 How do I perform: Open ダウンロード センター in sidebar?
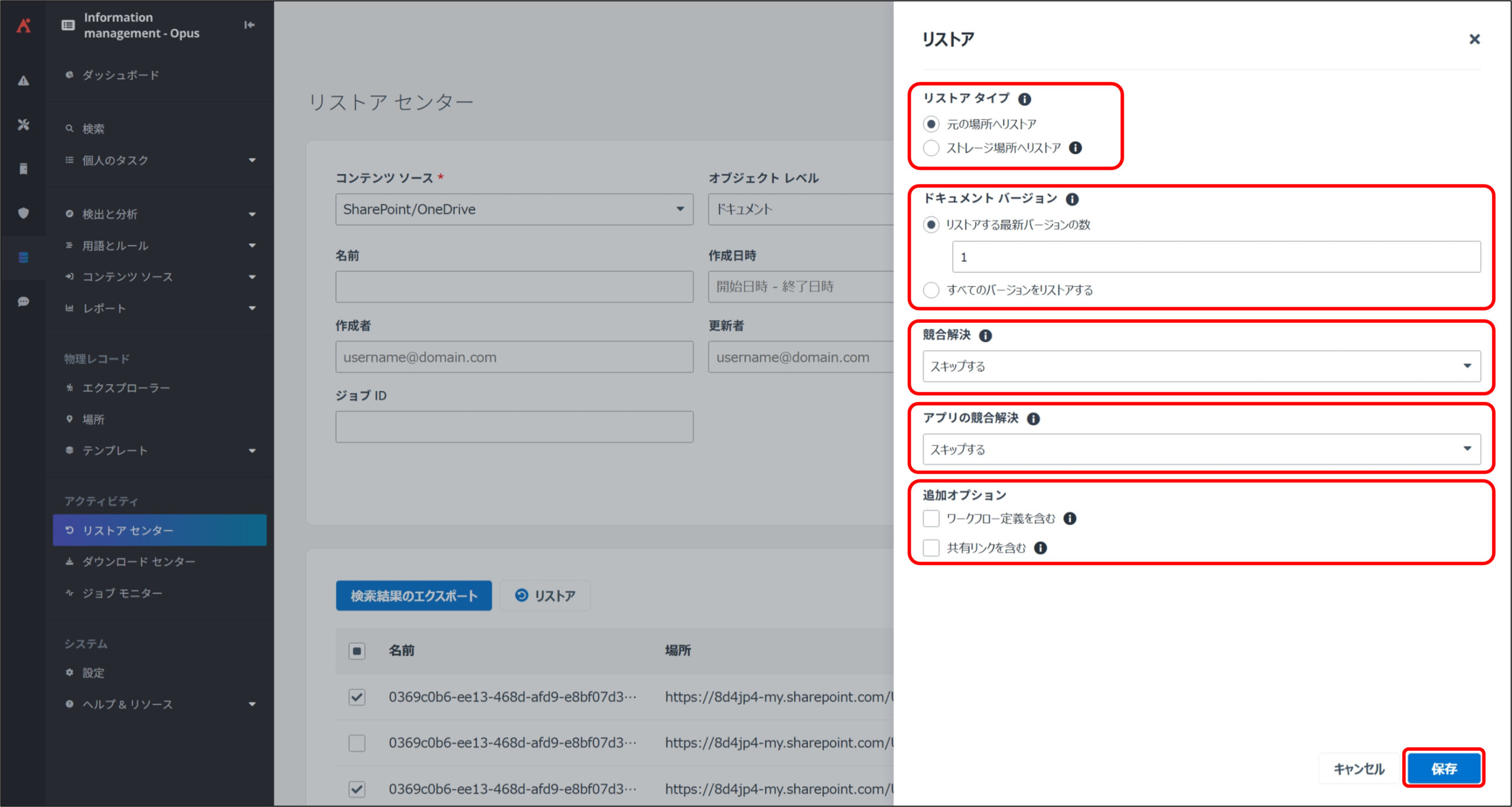point(139,561)
